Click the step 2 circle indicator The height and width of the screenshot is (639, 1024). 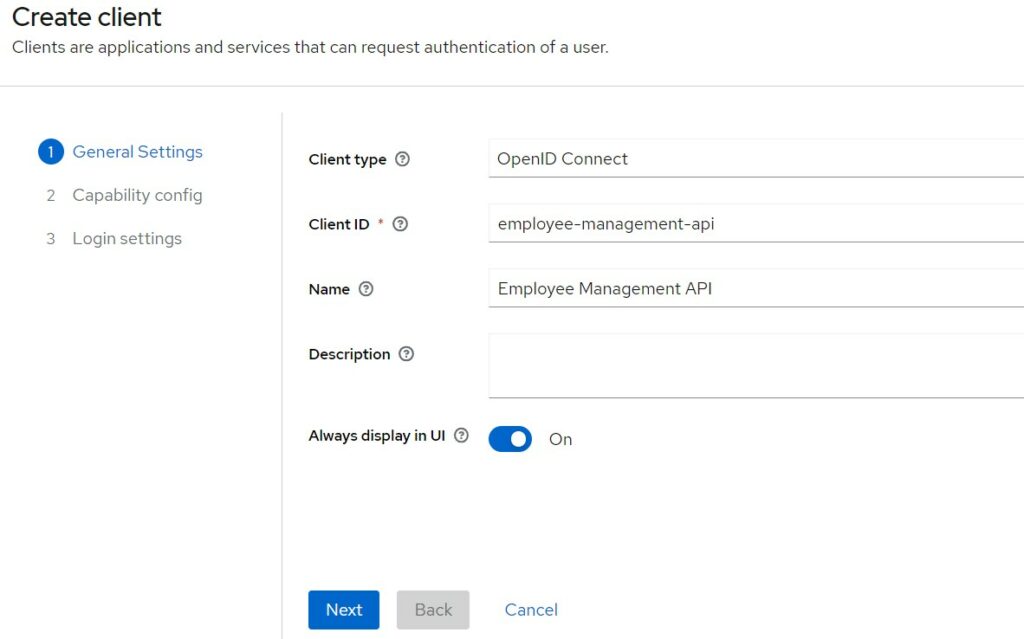click(x=51, y=195)
